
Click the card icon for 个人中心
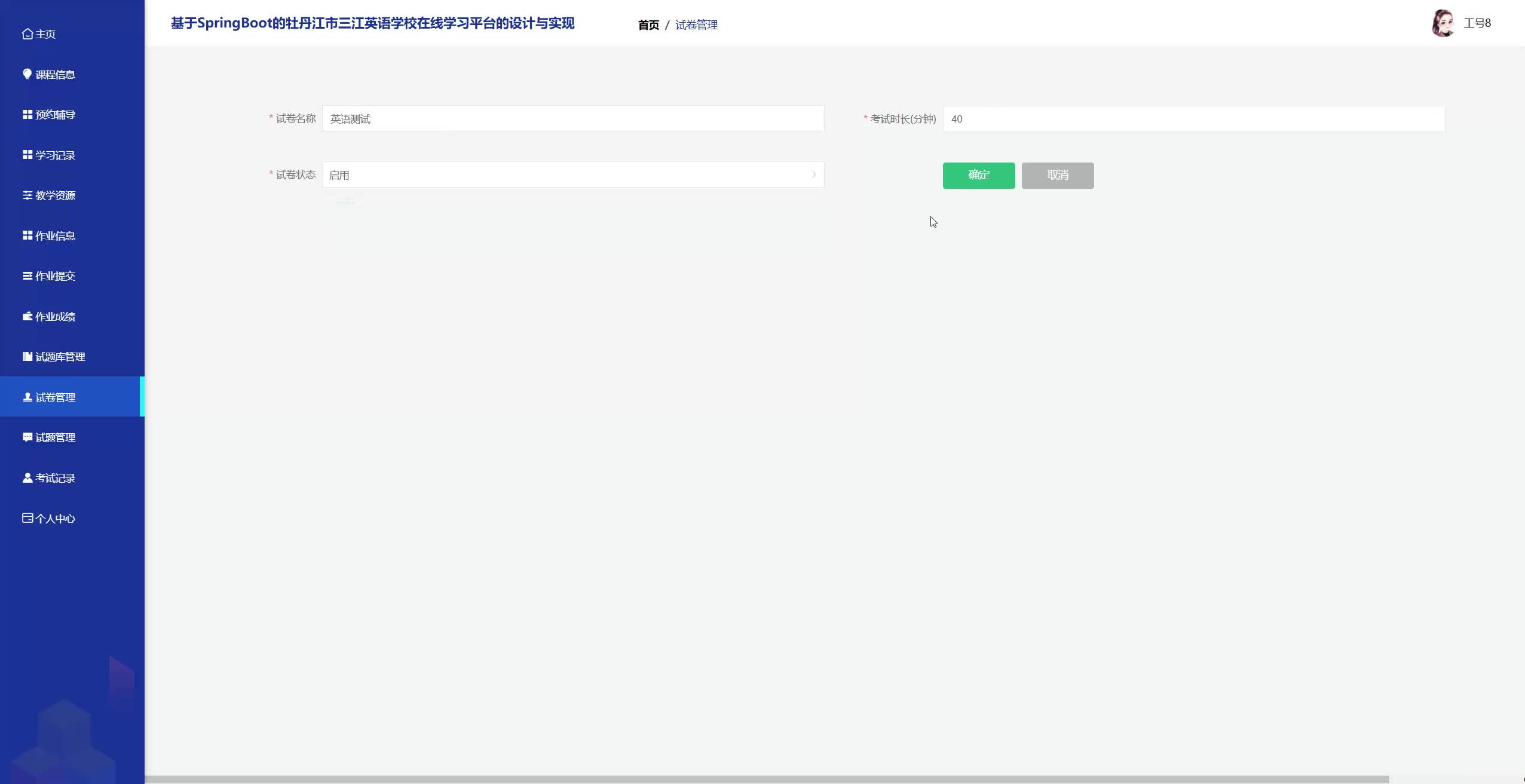coord(27,518)
